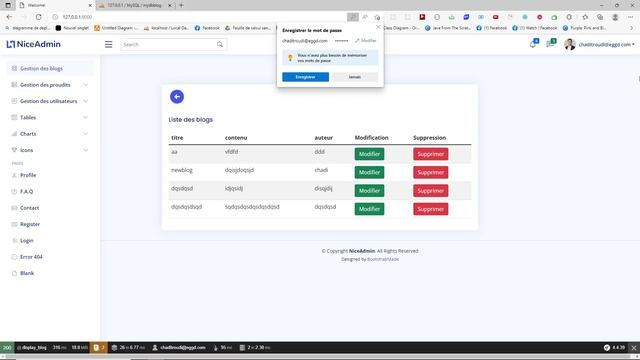The width and height of the screenshot is (640, 360).
Task: Click the user avatar picture
Action: [570, 44]
